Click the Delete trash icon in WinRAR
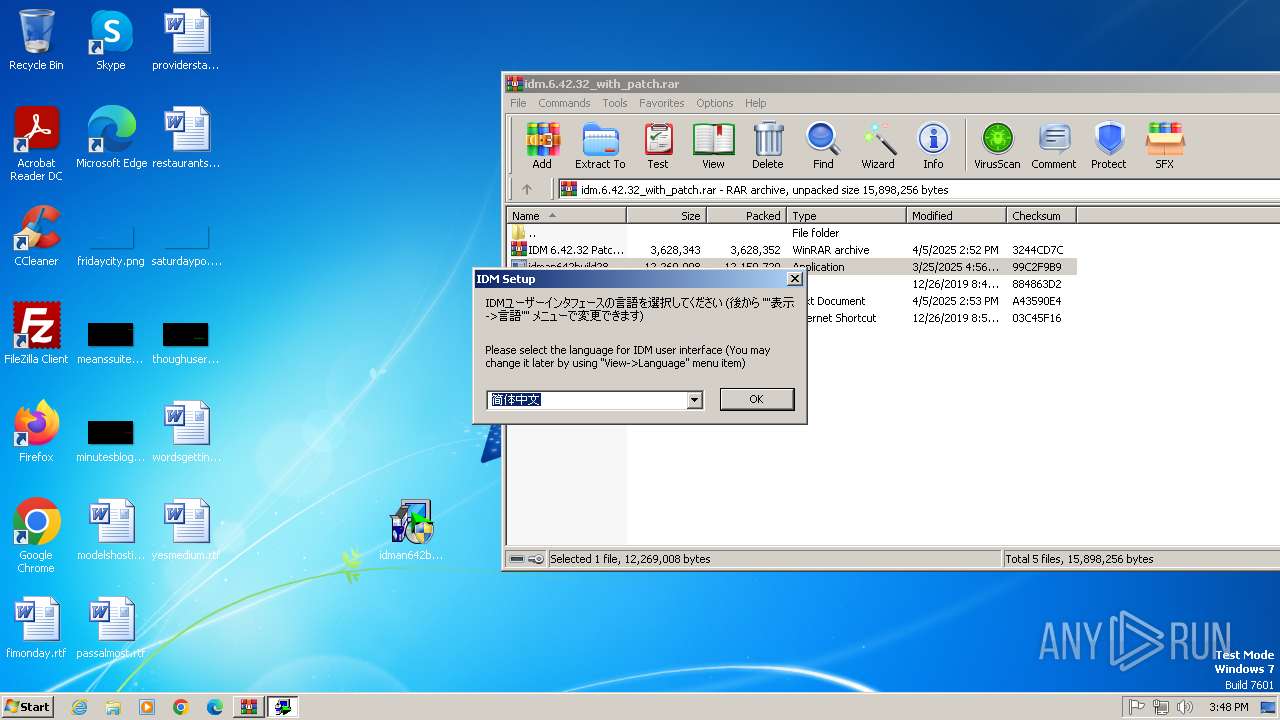This screenshot has width=1280, height=720. (768, 146)
